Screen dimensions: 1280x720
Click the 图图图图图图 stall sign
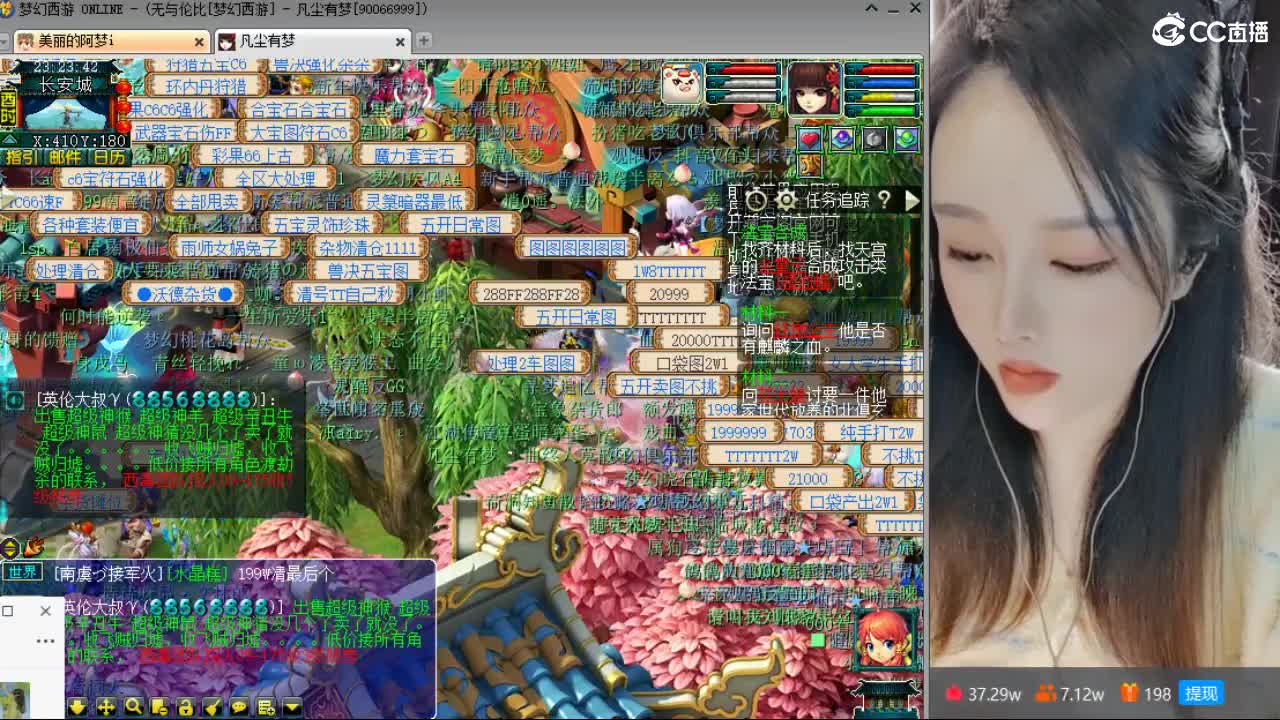577,248
